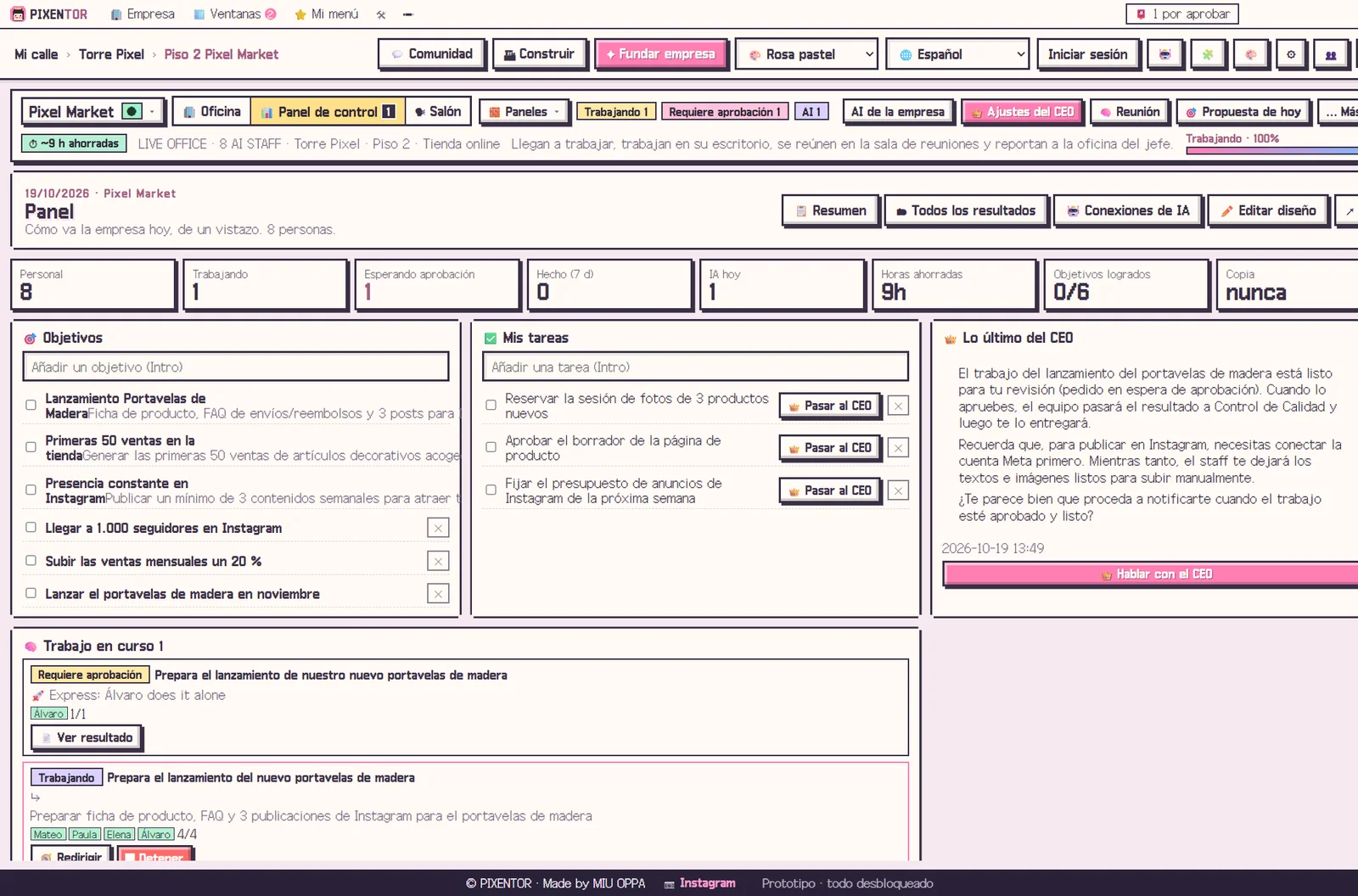Expand the '... Más' menu
This screenshot has height=896, width=1358.
click(1339, 112)
